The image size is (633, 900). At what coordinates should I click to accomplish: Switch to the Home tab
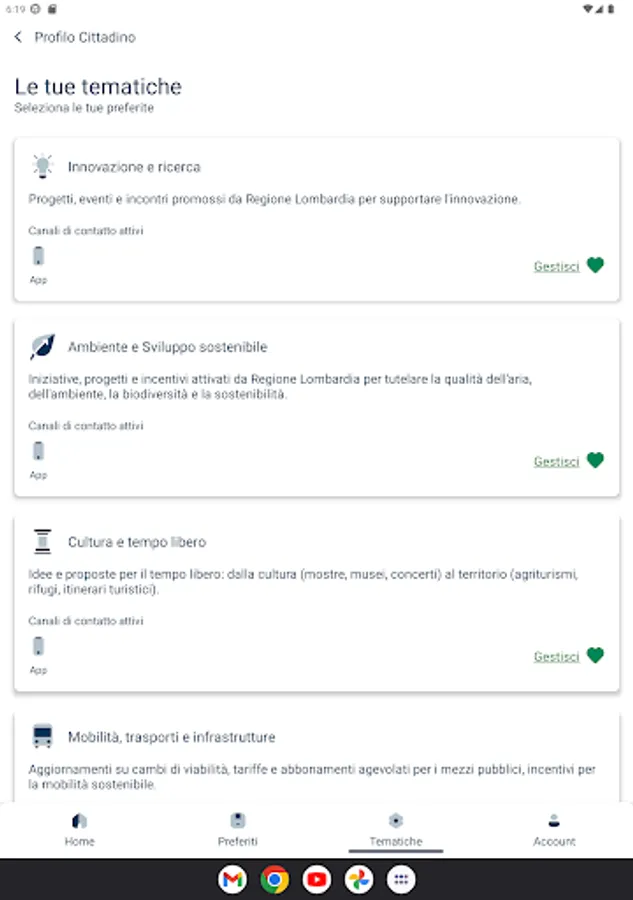[79, 829]
